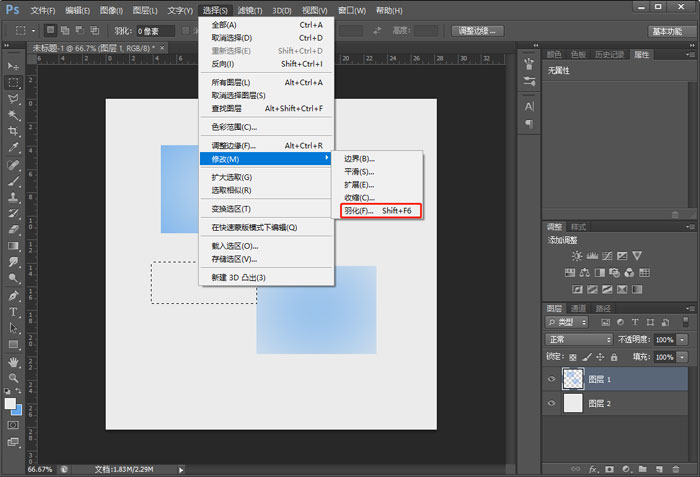Image resolution: width=700 pixels, height=477 pixels.
Task: Click Subtract from selection mode icon
Action: 80,30
